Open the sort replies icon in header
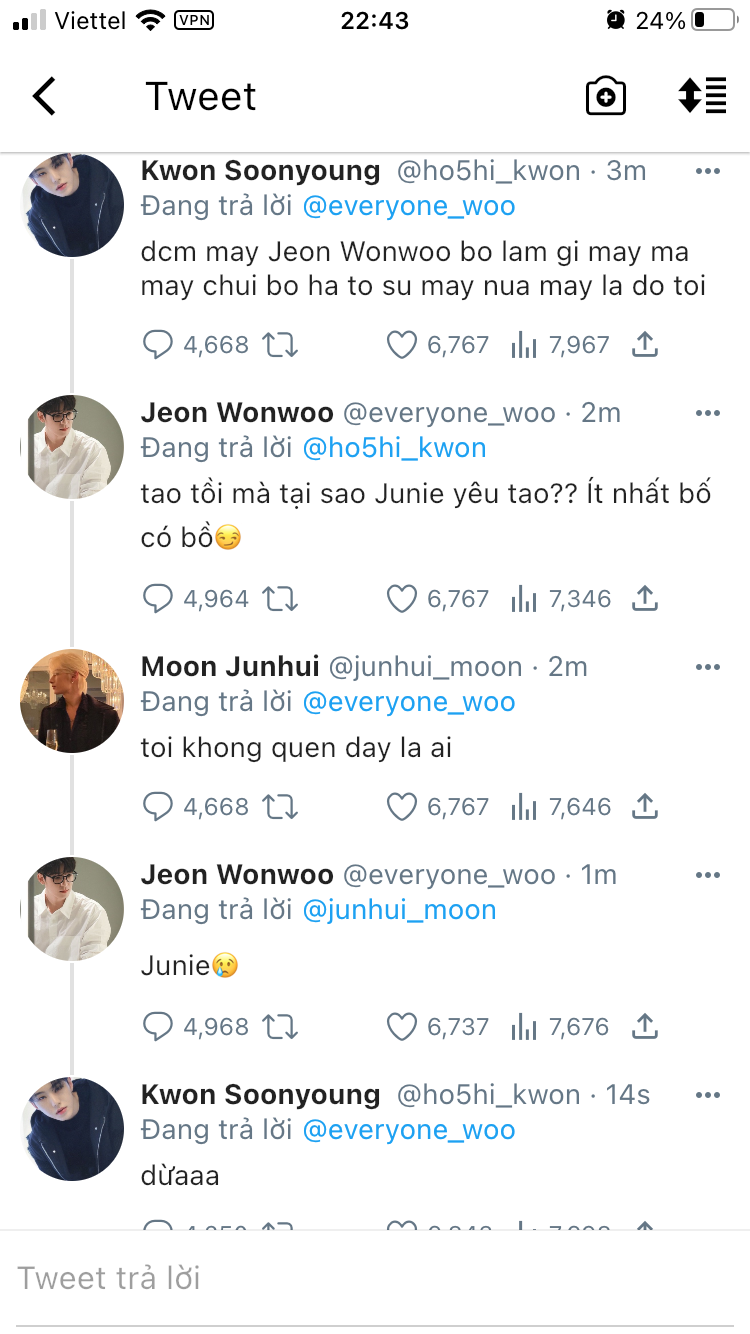The image size is (750, 1334). pos(703,96)
